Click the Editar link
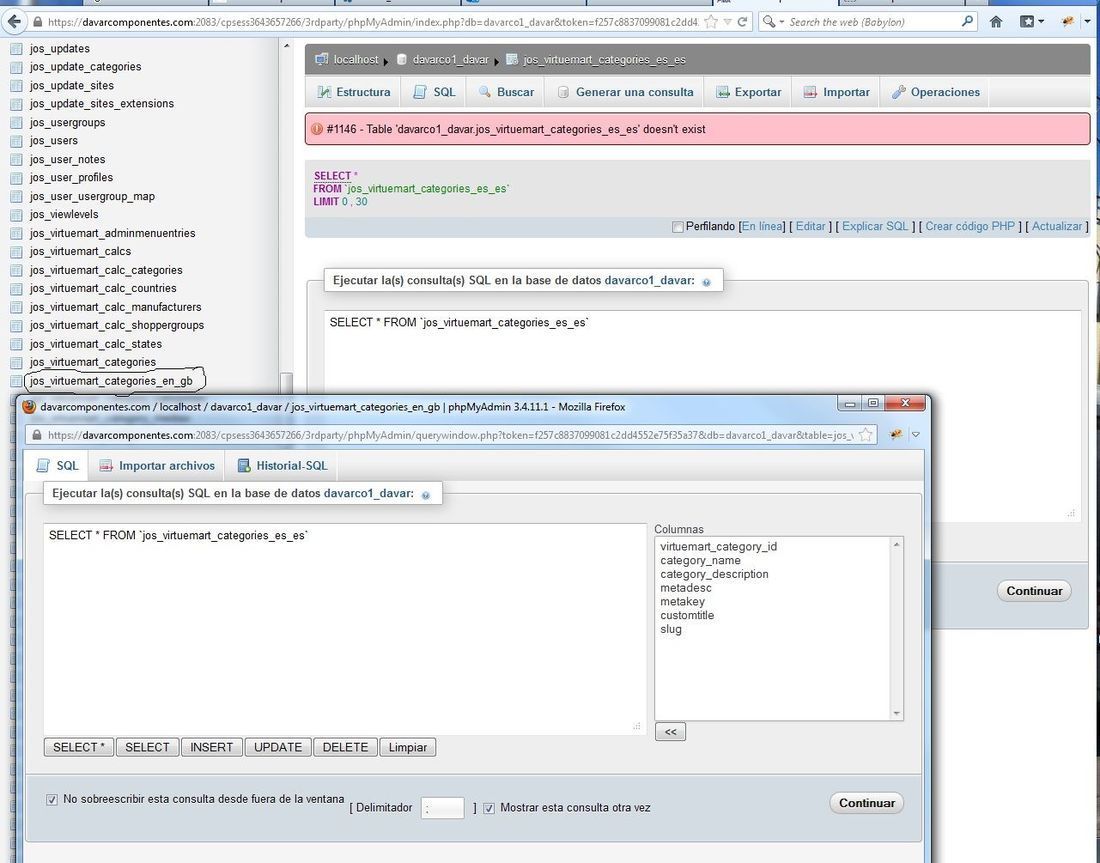Viewport: 1100px width, 863px height. tap(810, 226)
